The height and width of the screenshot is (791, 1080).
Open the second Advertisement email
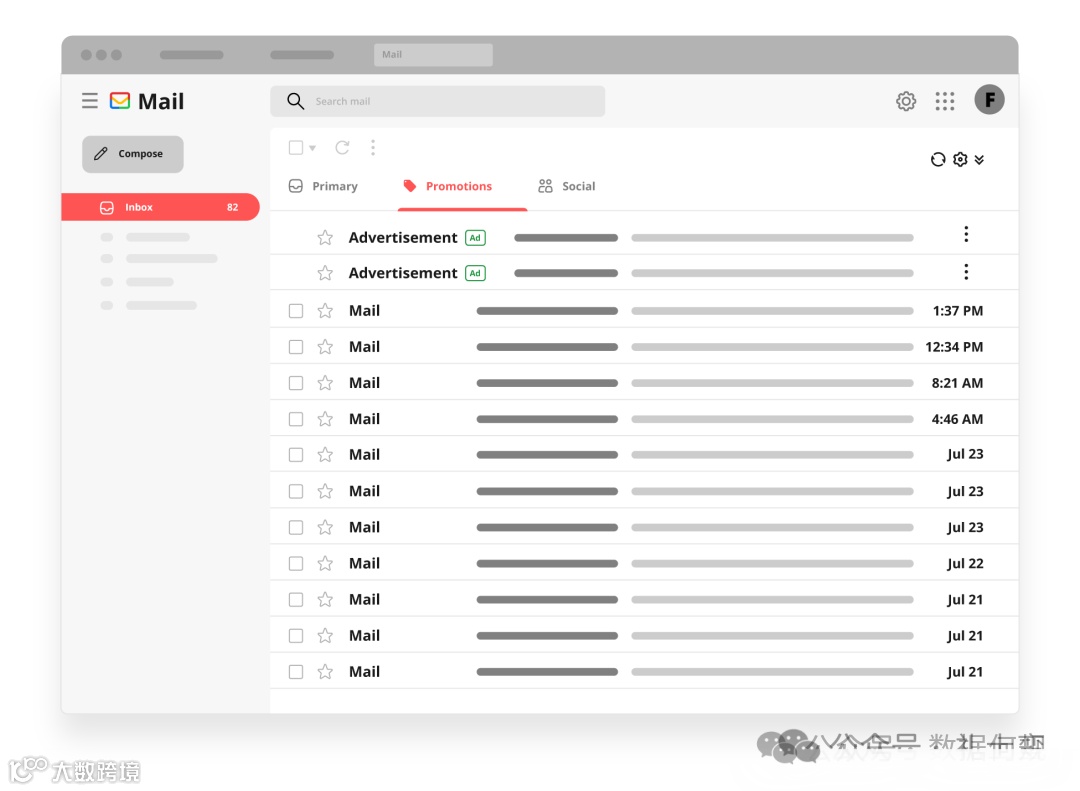pos(644,274)
